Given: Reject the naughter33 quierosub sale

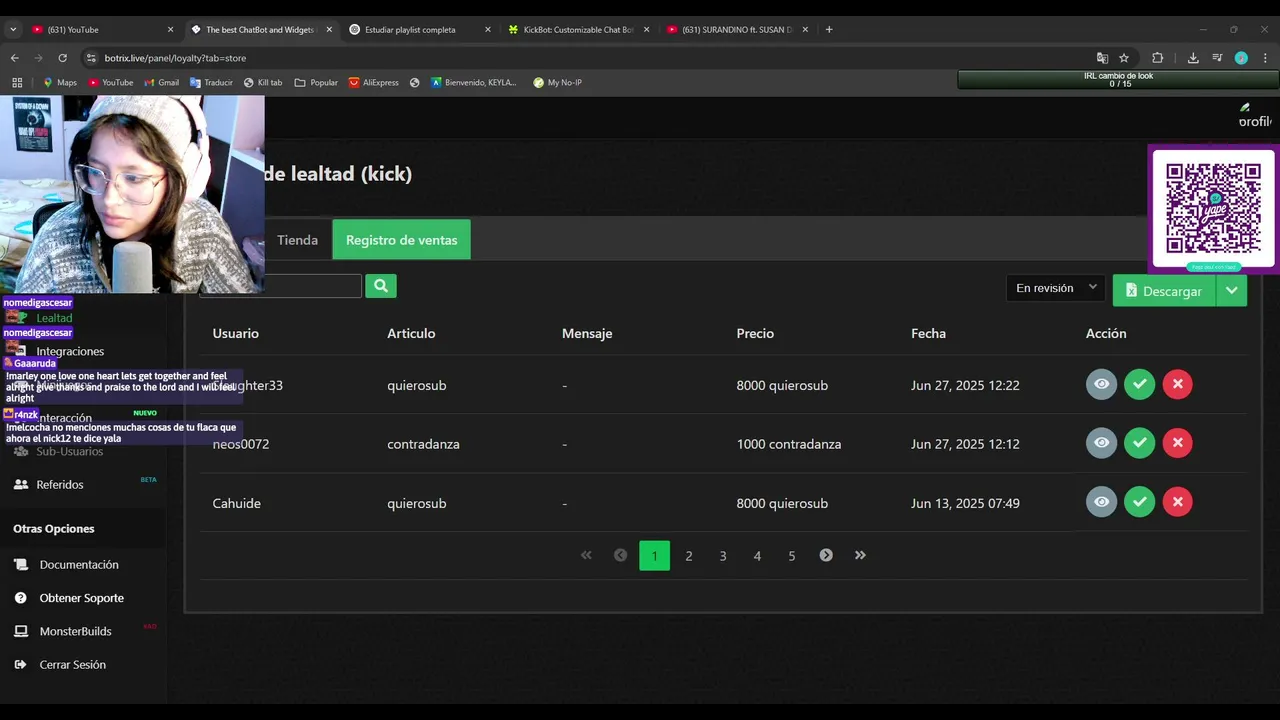Looking at the screenshot, I should coord(1177,384).
